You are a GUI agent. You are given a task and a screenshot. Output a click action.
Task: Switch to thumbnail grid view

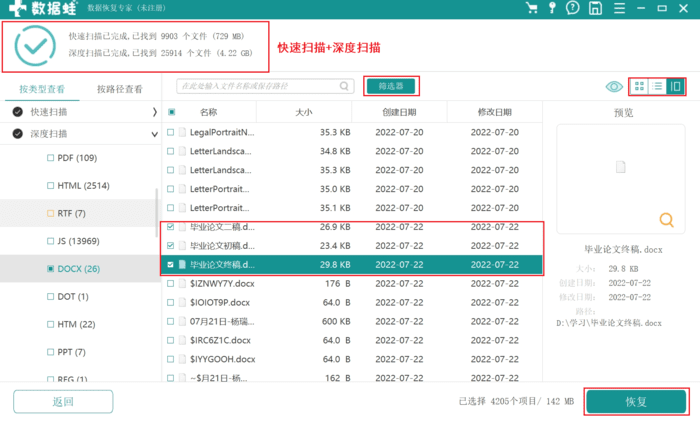tap(640, 87)
